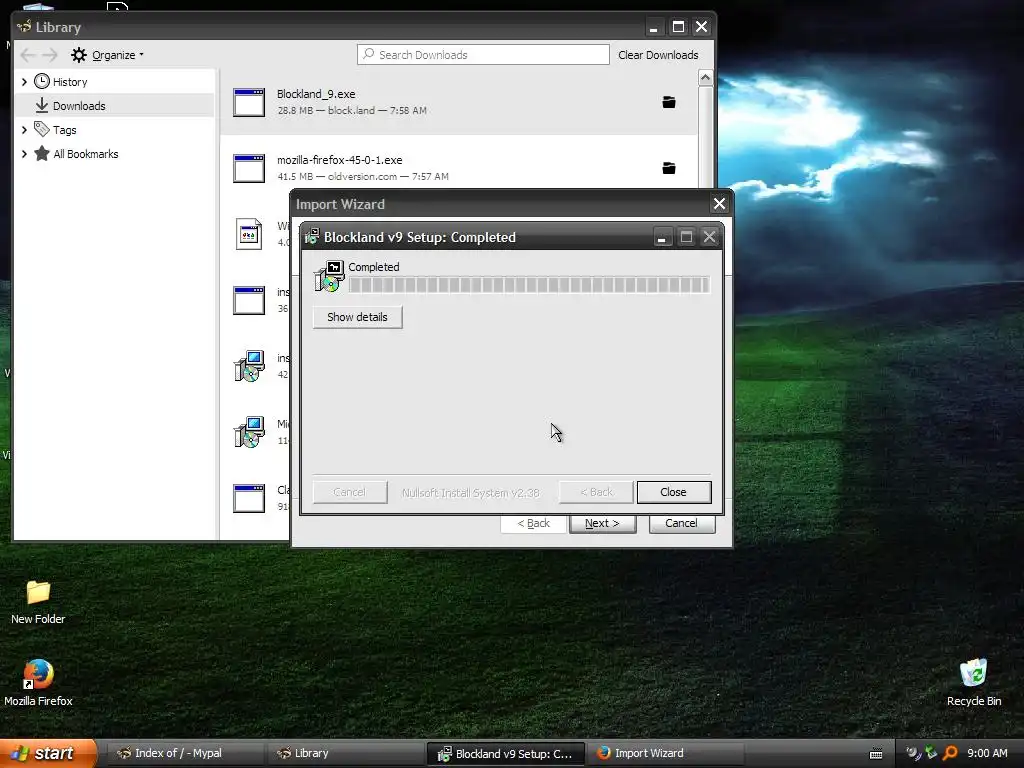Viewport: 1024px width, 768px height.
Task: Expand the Tags tree item
Action: click(x=24, y=130)
